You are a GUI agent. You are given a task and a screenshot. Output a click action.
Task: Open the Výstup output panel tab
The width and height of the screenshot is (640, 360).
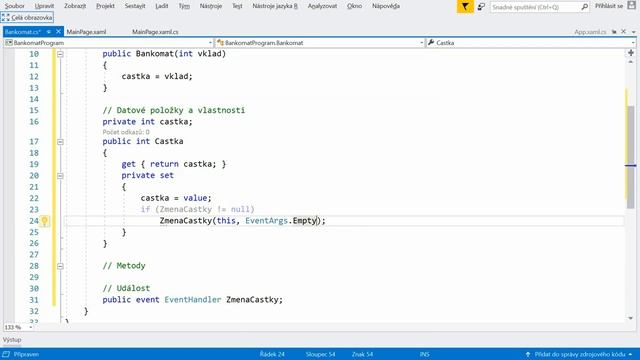(x=12, y=340)
